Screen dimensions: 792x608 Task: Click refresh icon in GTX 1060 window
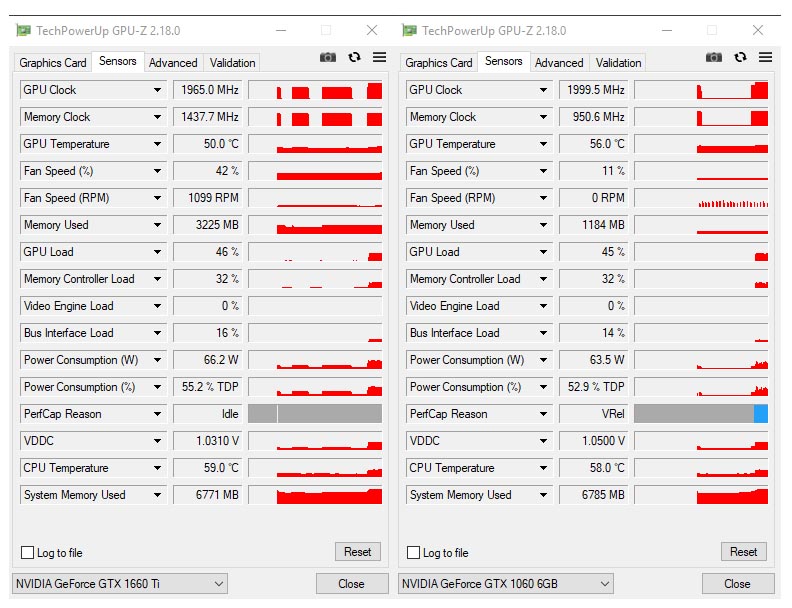(740, 57)
